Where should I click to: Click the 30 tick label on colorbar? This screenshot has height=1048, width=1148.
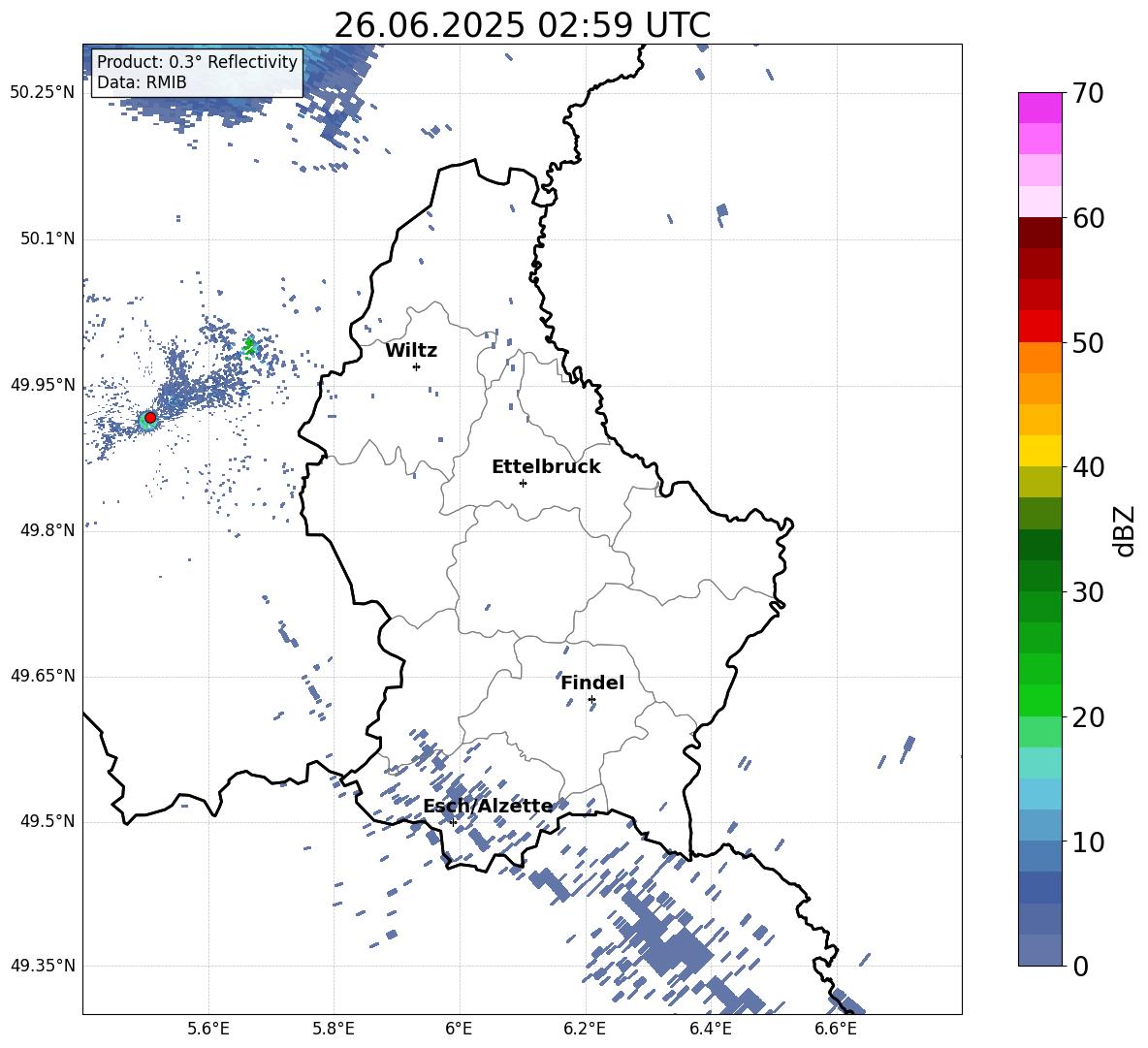point(1088,592)
